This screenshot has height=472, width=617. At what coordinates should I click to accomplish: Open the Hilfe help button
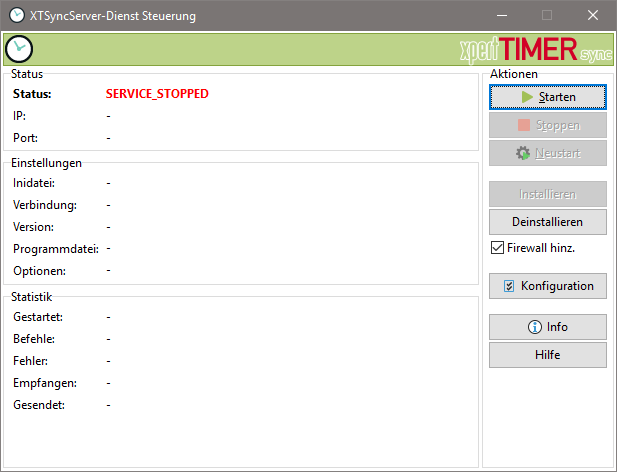(x=547, y=355)
